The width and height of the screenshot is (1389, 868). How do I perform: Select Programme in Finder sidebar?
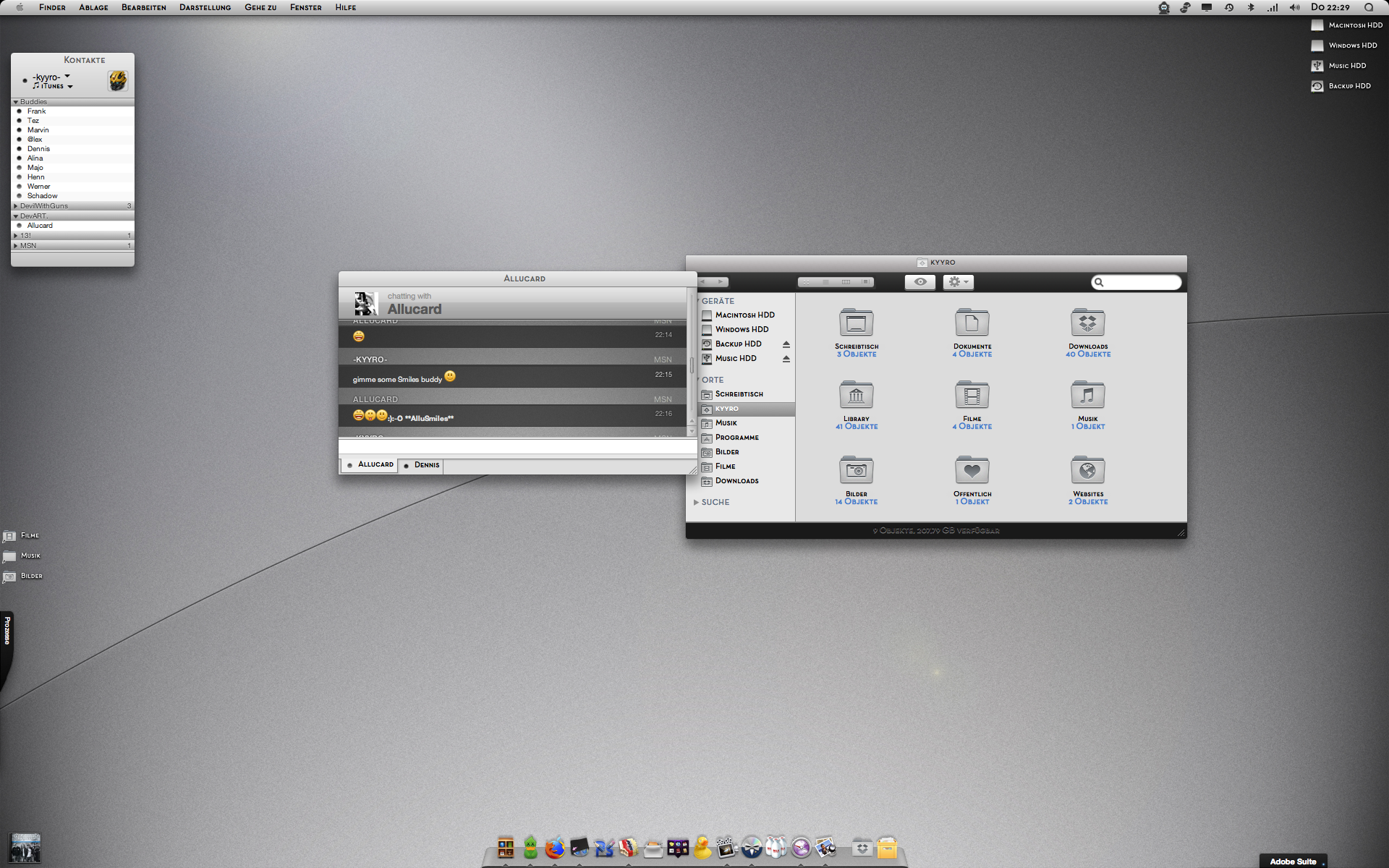coord(737,438)
